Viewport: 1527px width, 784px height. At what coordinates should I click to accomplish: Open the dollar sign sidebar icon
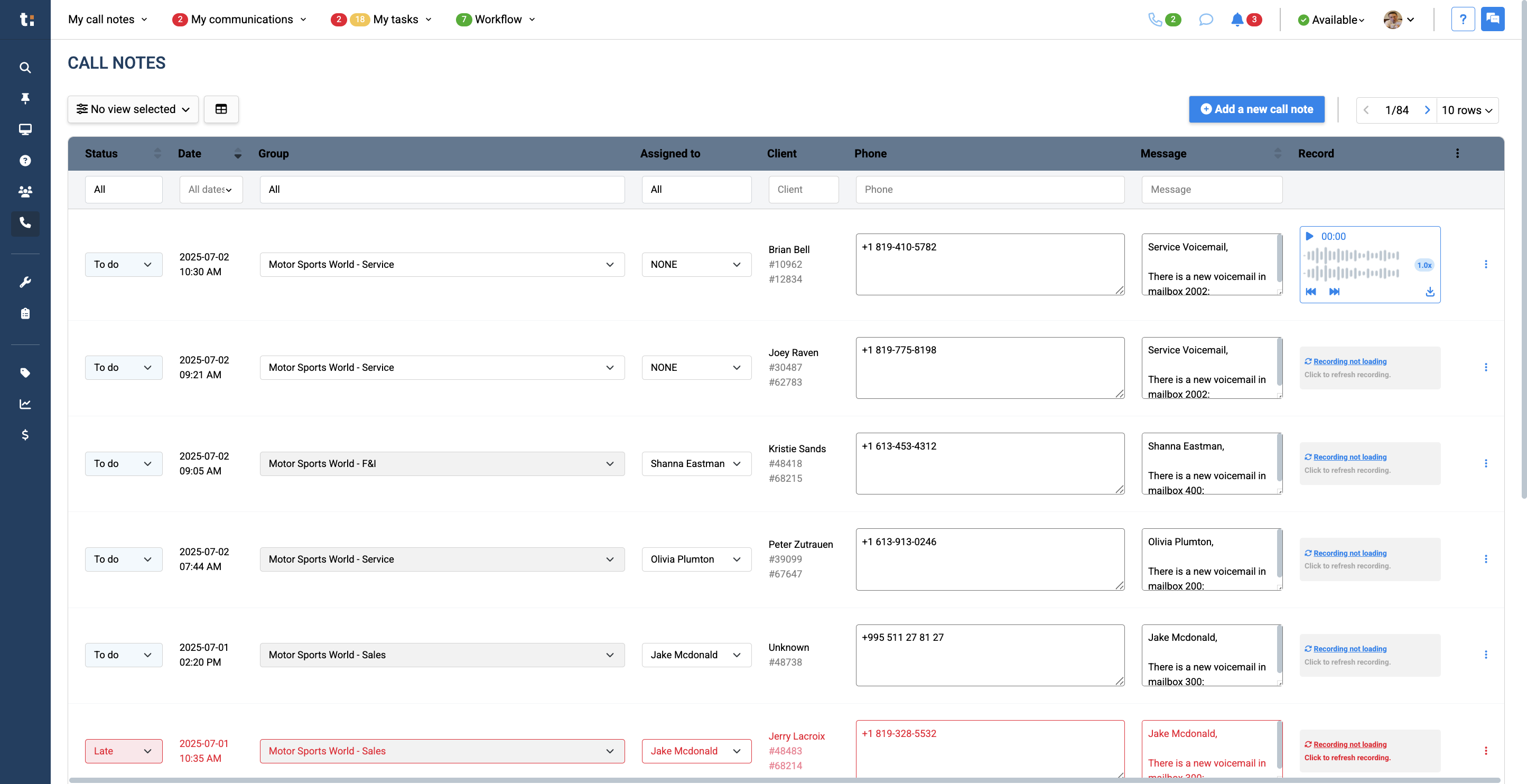[x=25, y=435]
